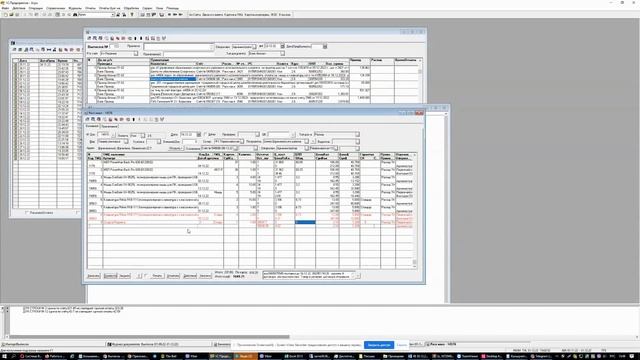
Task: Click the wide text field in Выписка window header
Action: pyautogui.click(x=178, y=48)
